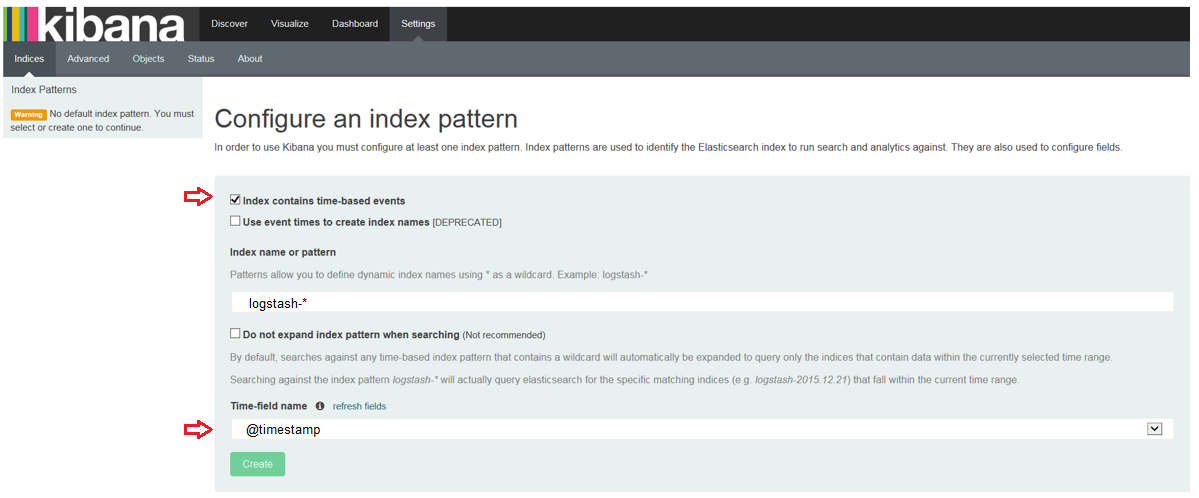This screenshot has width=1199, height=498.
Task: Click the Kibana logo
Action: (94, 24)
